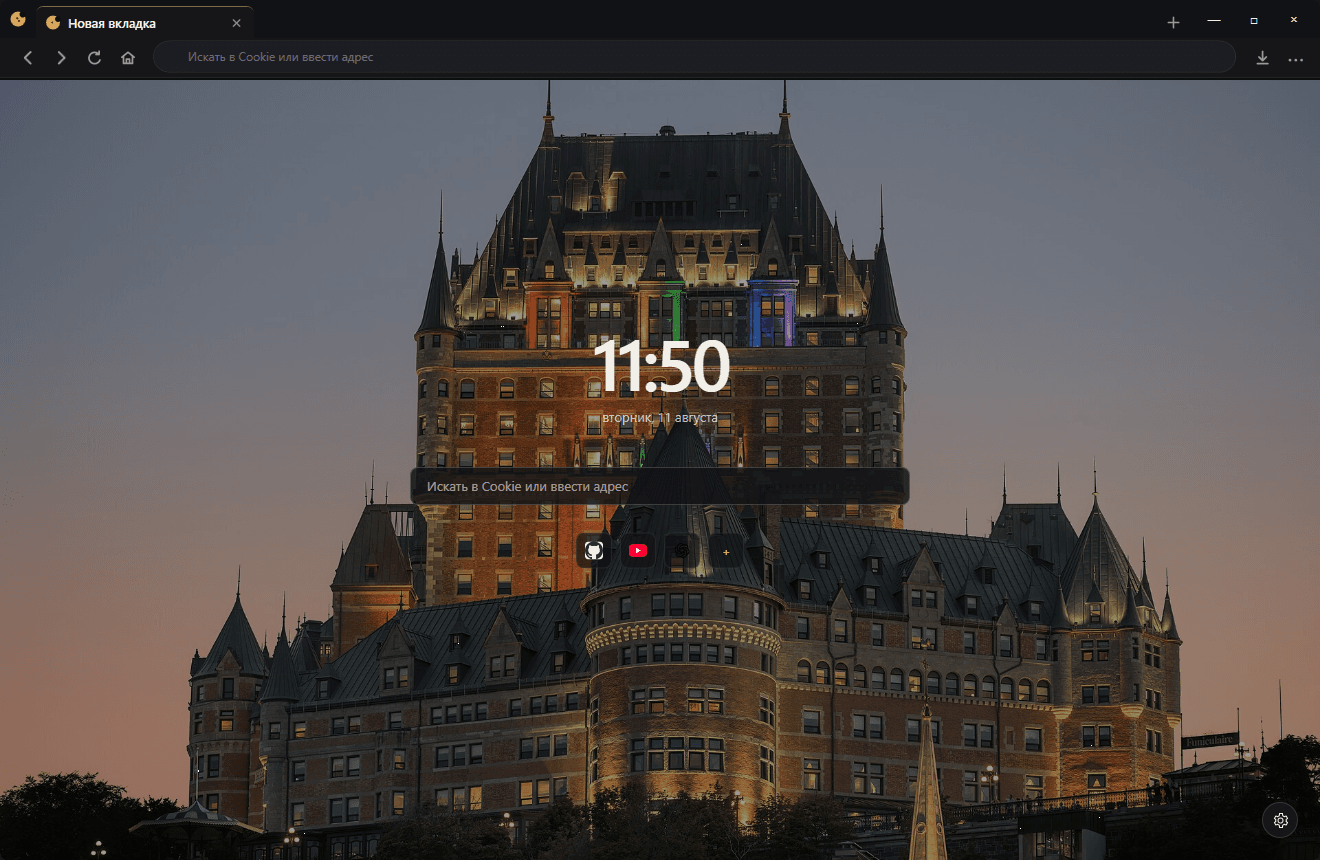Go back with the left arrow button
The height and width of the screenshot is (860, 1320).
tap(28, 58)
